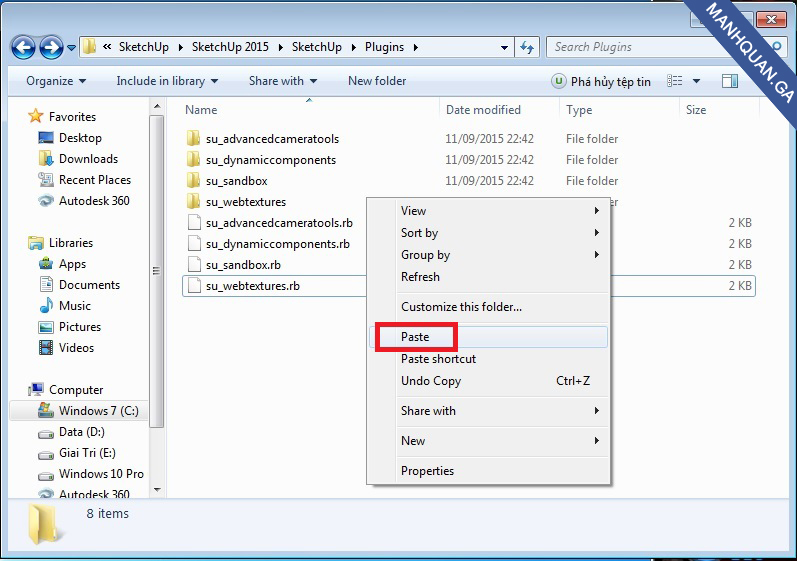The width and height of the screenshot is (797, 561).
Task: Sort by the Type column header
Action: [x=579, y=110]
